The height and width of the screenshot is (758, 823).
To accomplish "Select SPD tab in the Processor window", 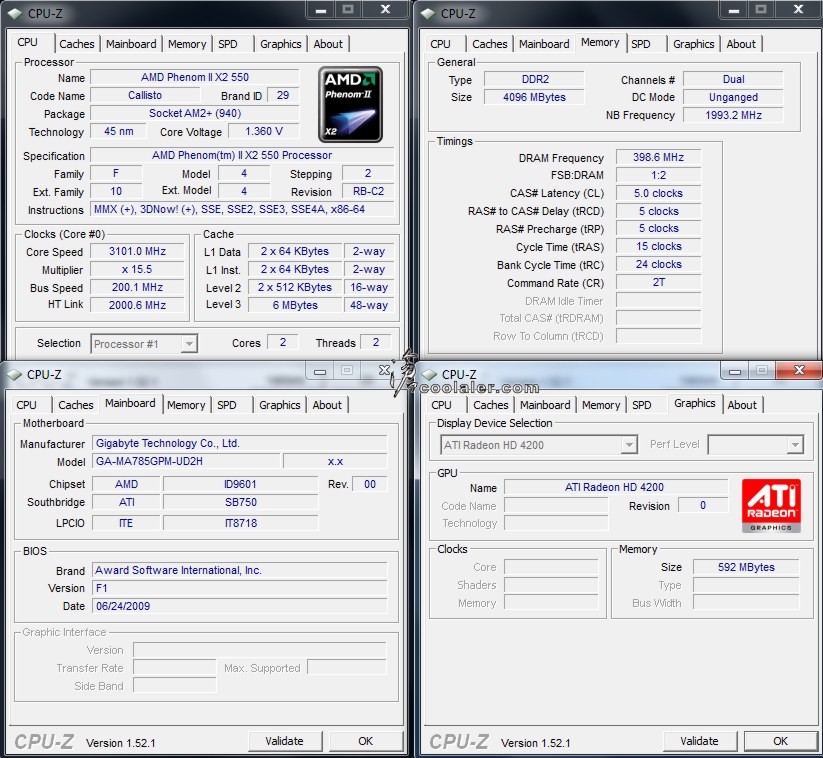I will 228,44.
